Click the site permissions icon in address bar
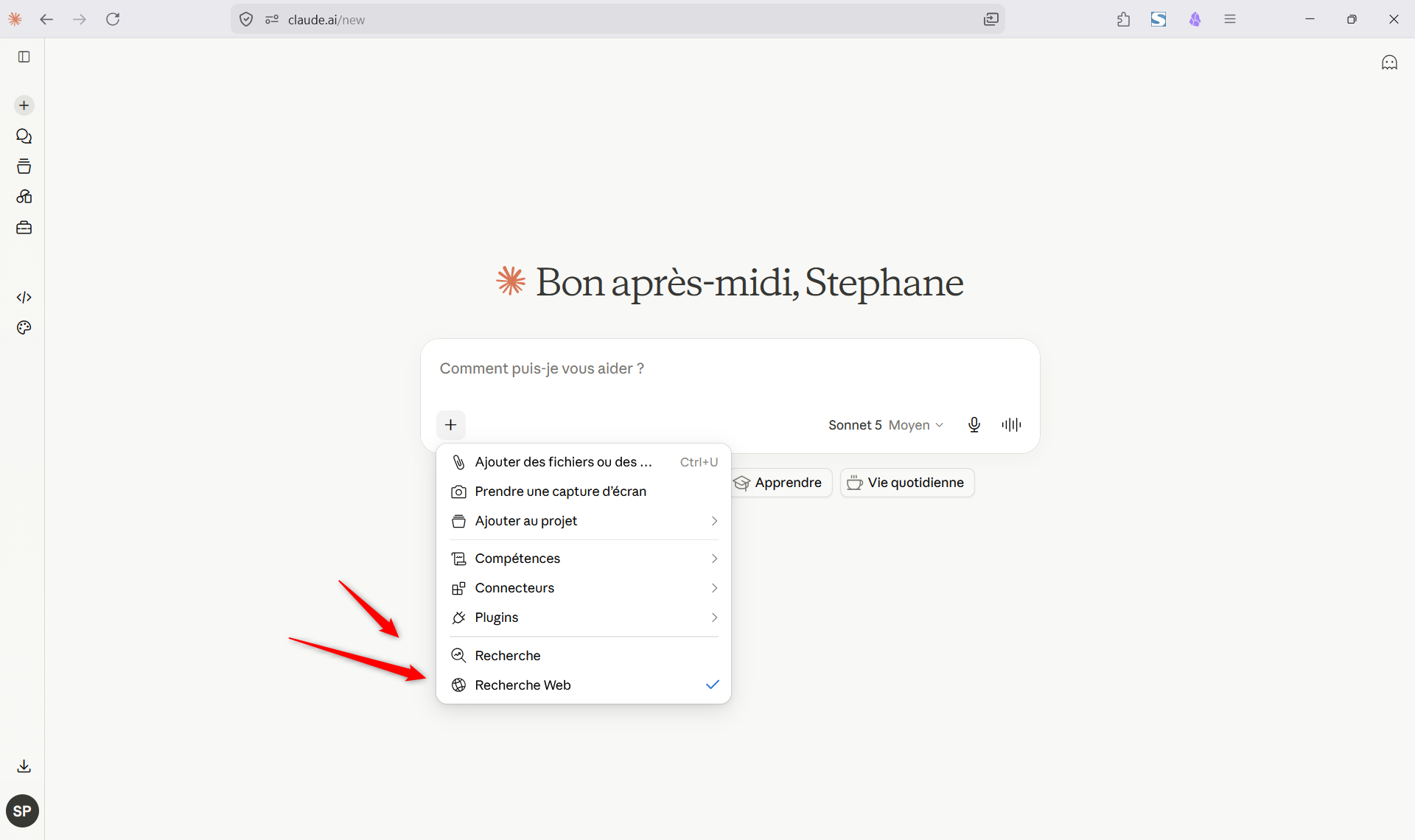This screenshot has height=840, width=1415. [x=272, y=19]
